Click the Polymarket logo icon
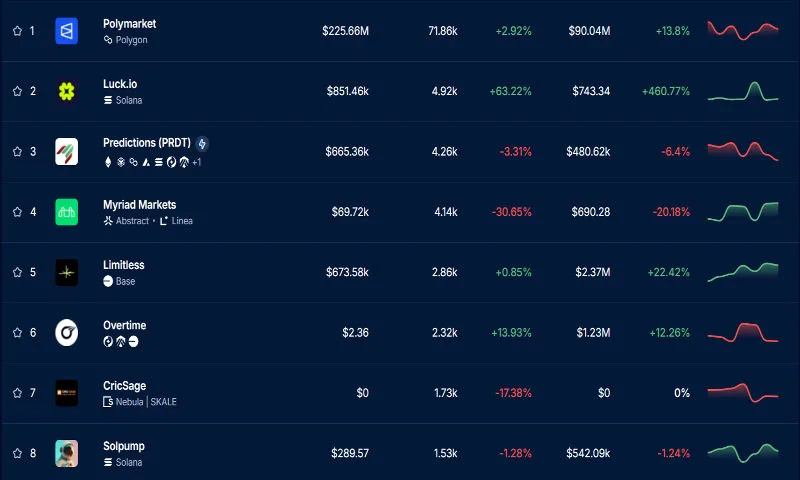The image size is (800, 480). (67, 31)
